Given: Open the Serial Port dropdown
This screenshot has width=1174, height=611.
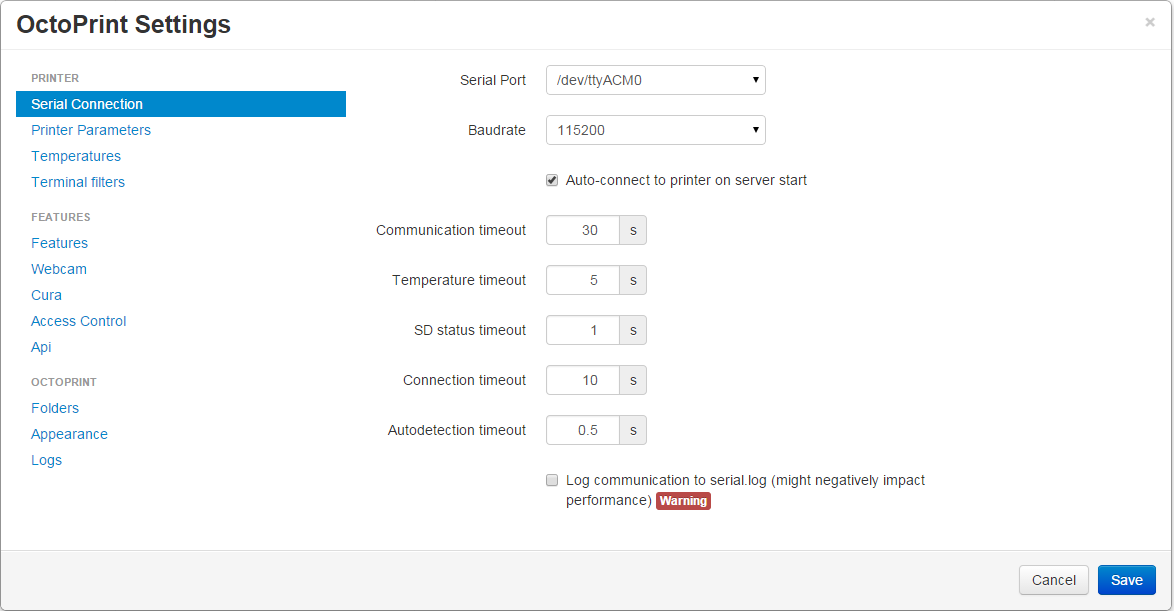Looking at the screenshot, I should (x=655, y=80).
